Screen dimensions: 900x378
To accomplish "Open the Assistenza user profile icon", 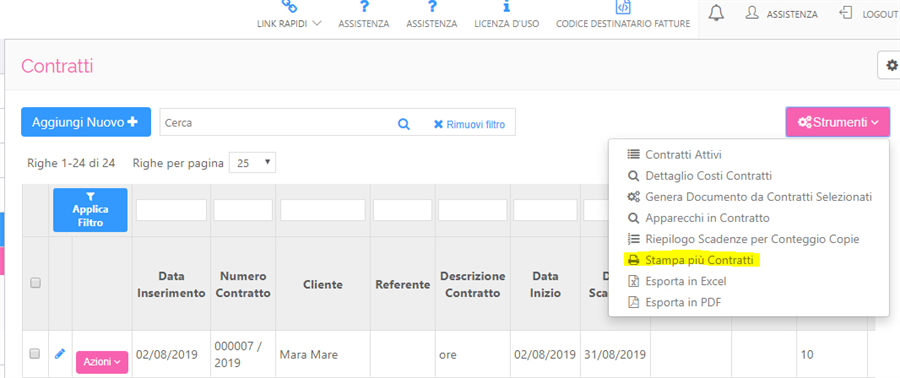I will (752, 13).
